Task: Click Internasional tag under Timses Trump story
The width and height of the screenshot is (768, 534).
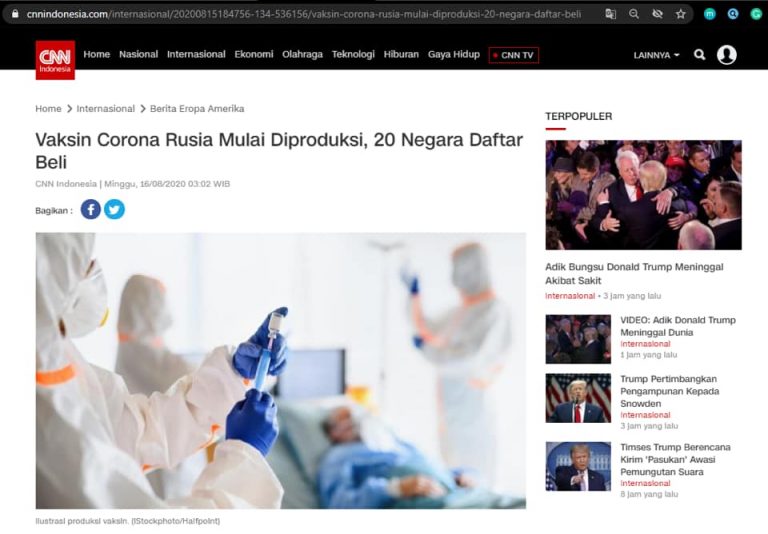Action: coord(645,483)
